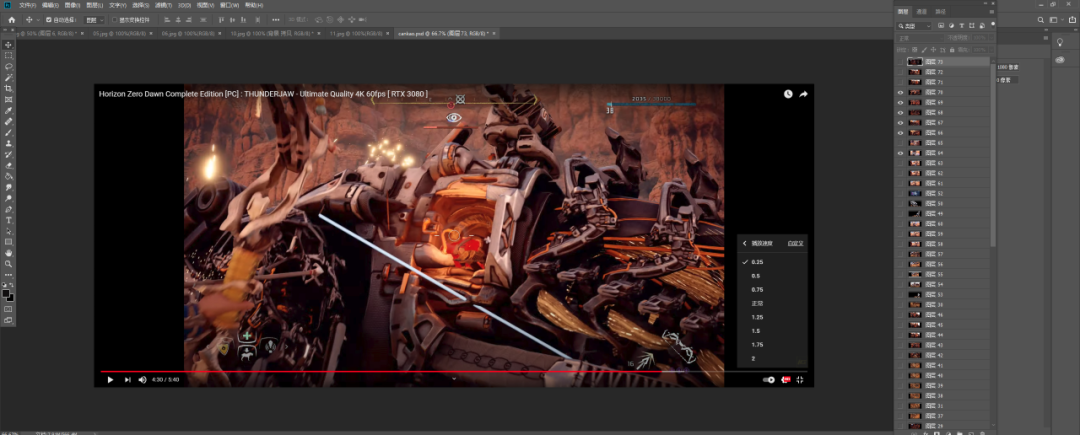Select the Lasso tool
The width and height of the screenshot is (1080, 435).
click(8, 67)
